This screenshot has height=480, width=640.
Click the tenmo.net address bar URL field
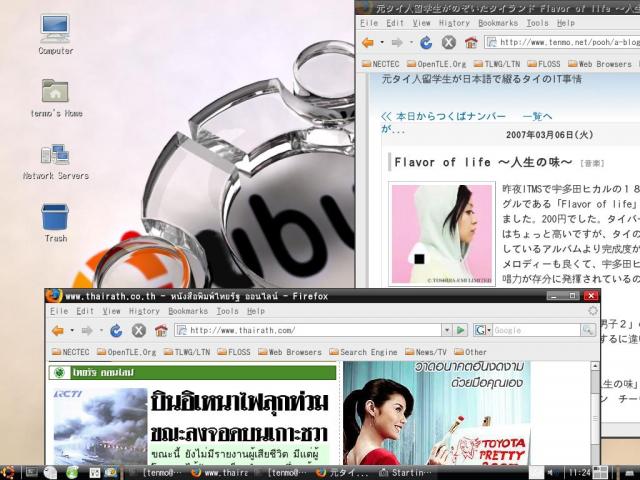point(563,42)
